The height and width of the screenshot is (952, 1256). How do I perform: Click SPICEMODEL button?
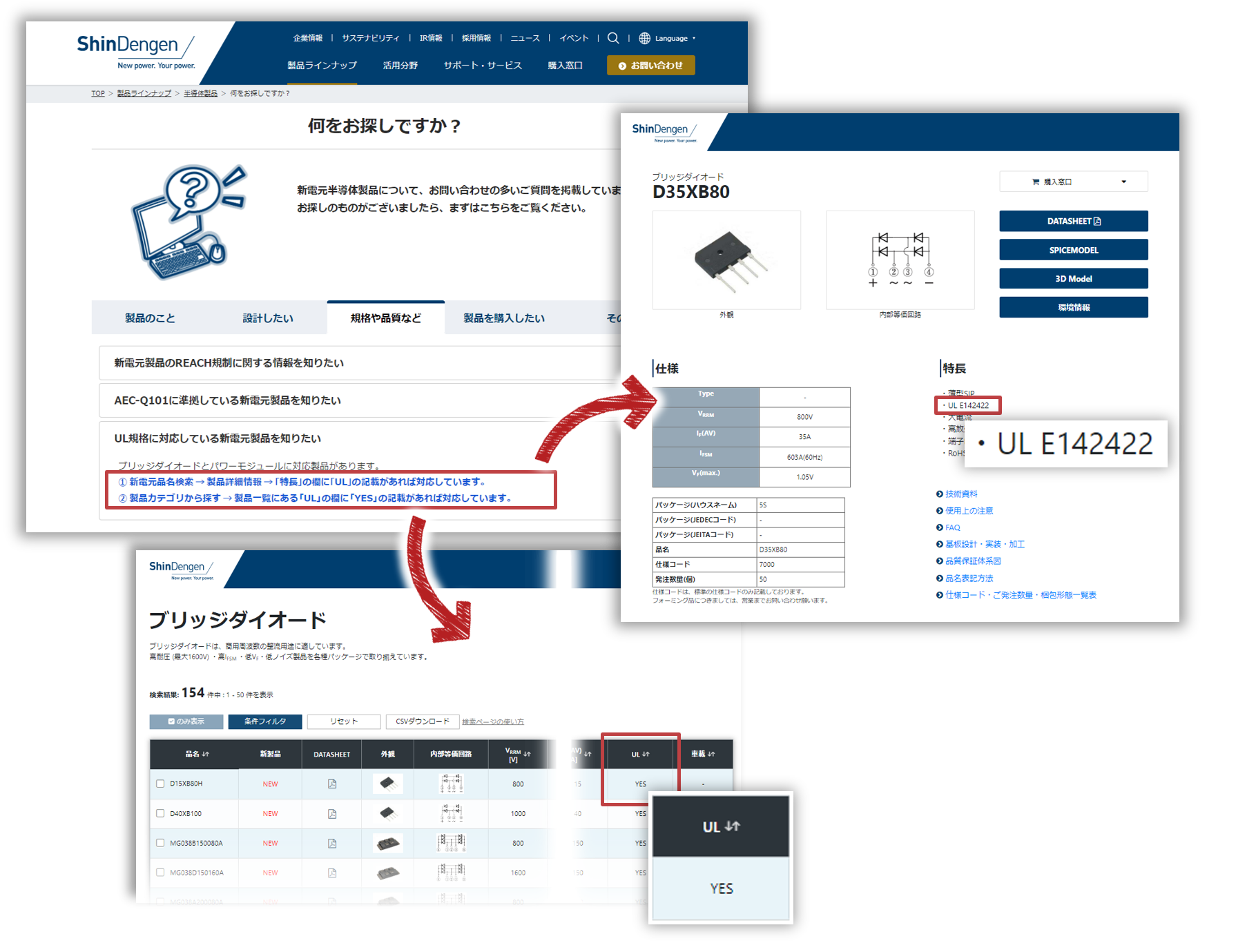click(x=1074, y=250)
